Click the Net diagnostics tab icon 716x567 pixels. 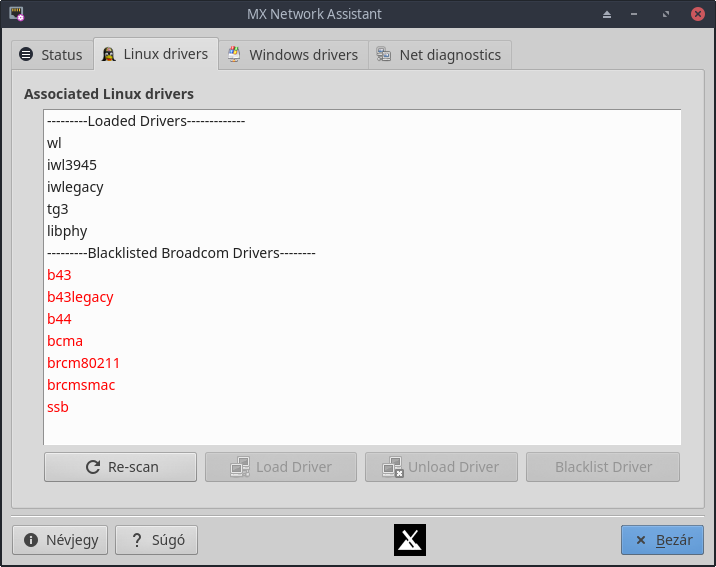[x=384, y=54]
